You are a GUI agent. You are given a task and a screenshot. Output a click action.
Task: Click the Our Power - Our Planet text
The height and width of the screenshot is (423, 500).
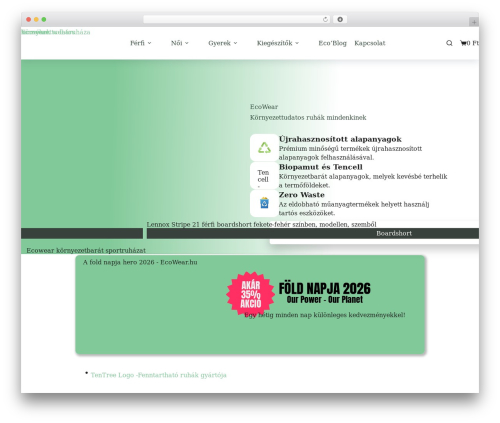[x=325, y=299]
